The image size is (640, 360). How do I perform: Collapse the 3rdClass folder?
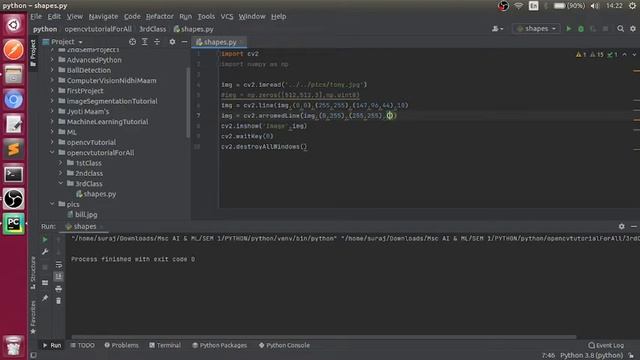[61, 183]
